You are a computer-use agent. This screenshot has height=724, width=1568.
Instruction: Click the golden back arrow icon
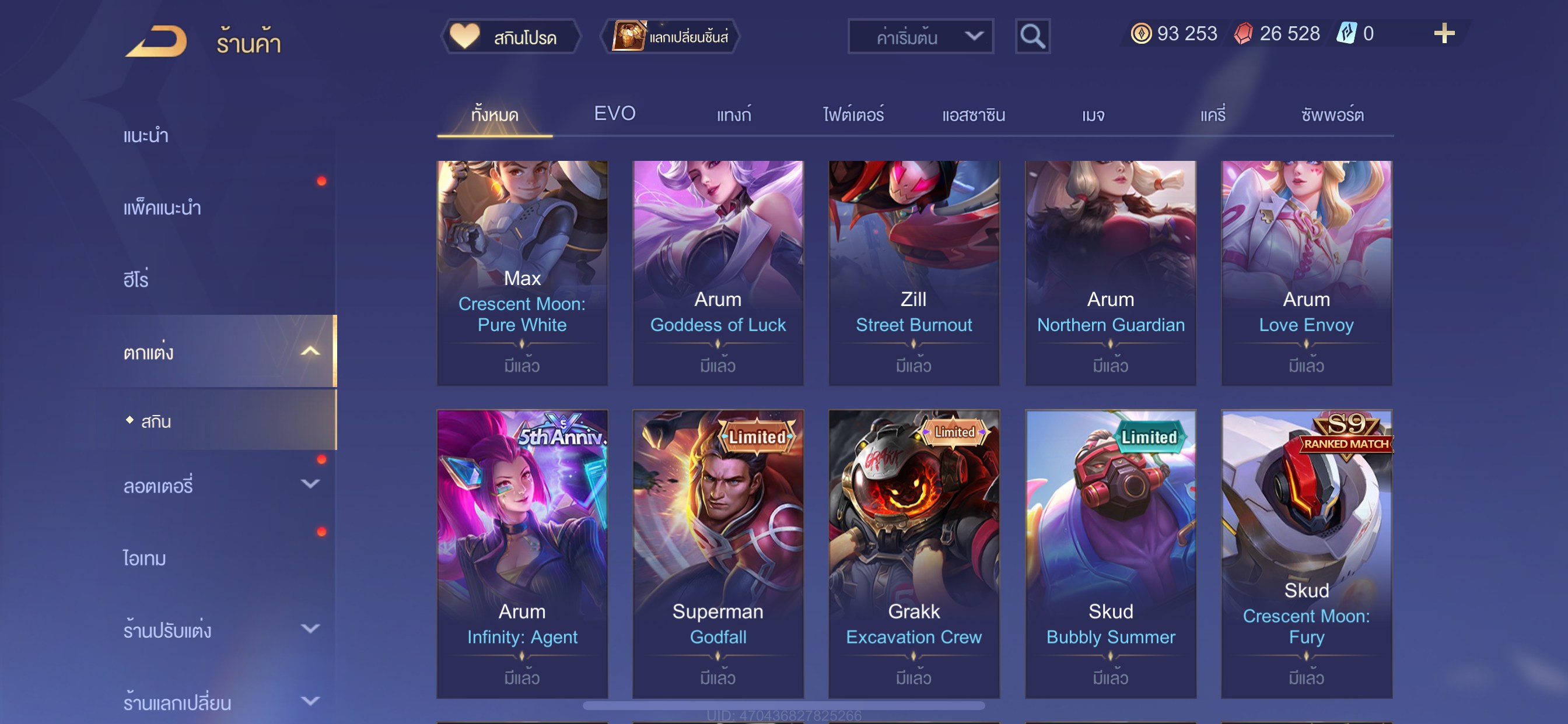pos(156,41)
